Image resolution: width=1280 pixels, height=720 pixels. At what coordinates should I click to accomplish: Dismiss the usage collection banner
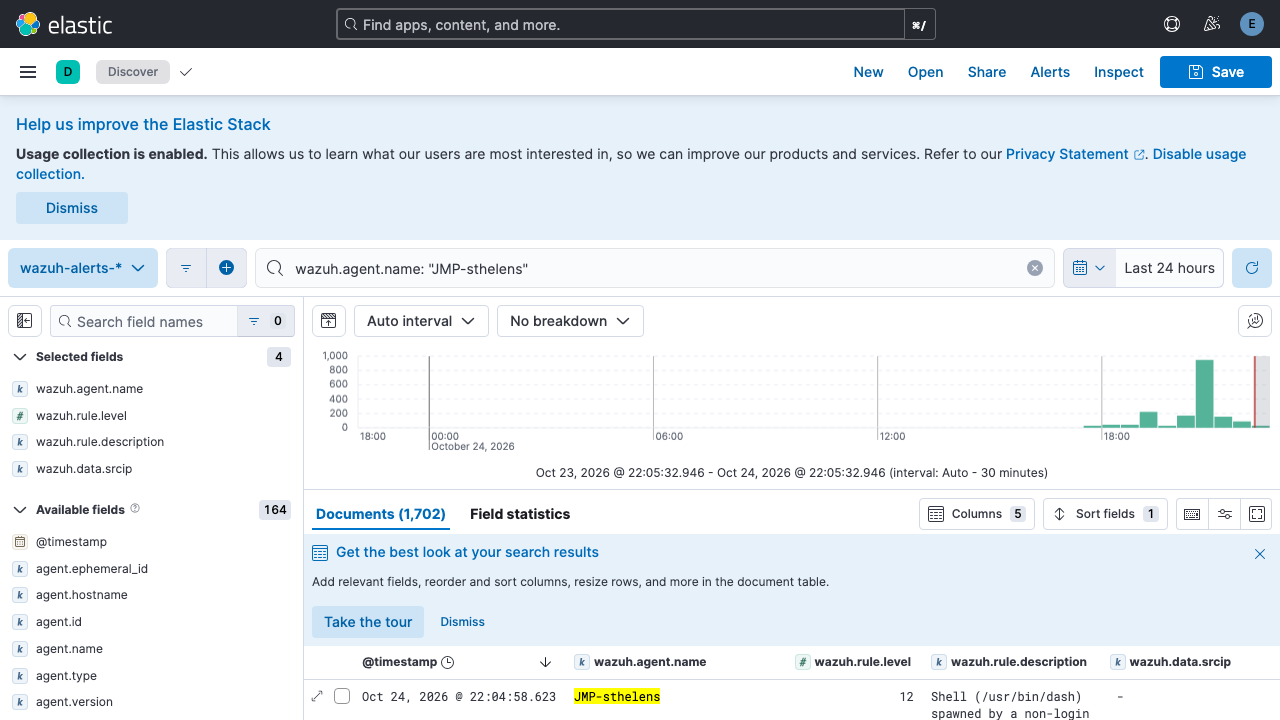(72, 208)
